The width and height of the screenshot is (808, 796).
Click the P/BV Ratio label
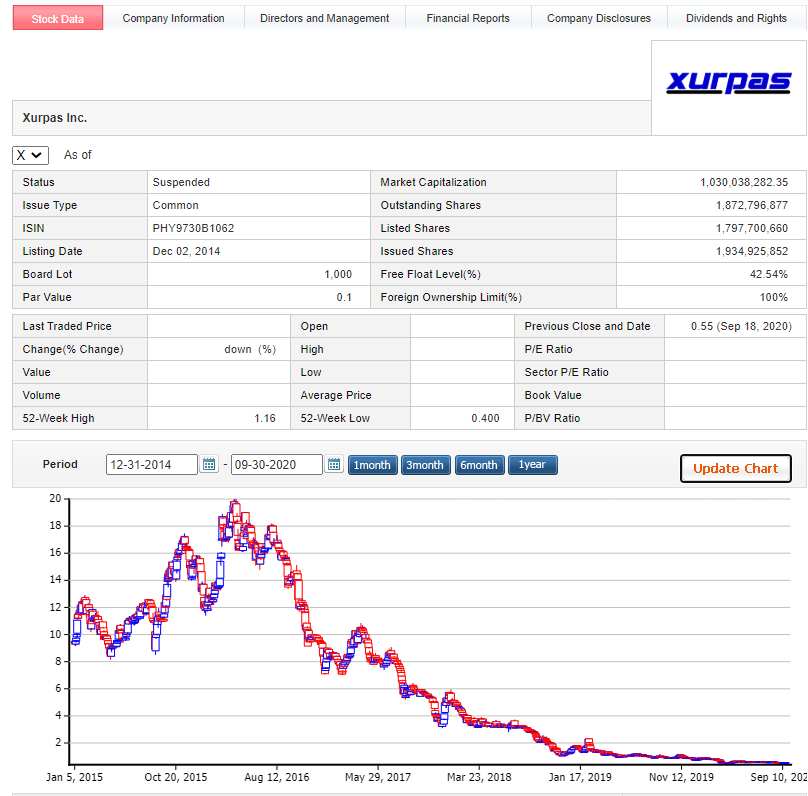click(552, 418)
